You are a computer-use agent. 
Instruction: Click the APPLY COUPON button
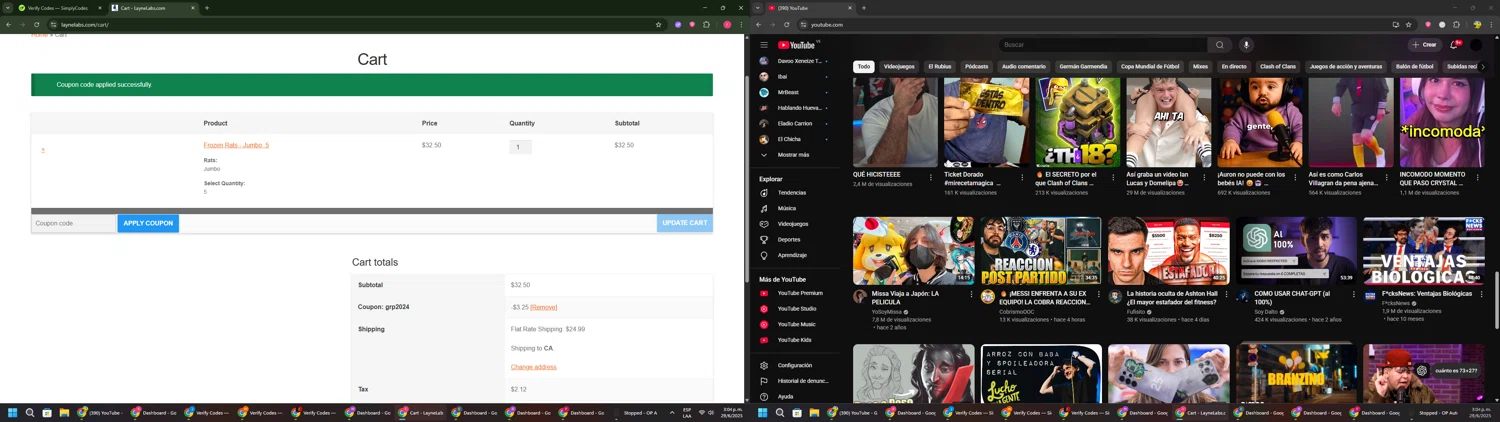[x=148, y=223]
